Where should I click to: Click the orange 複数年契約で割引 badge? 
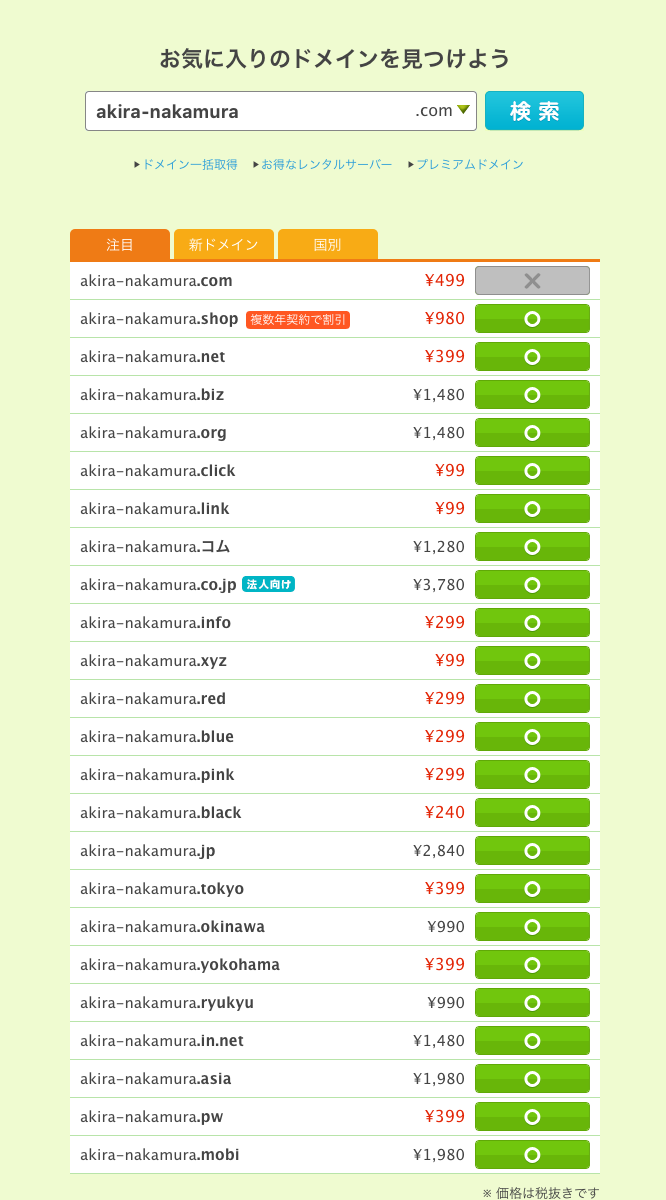click(x=298, y=319)
